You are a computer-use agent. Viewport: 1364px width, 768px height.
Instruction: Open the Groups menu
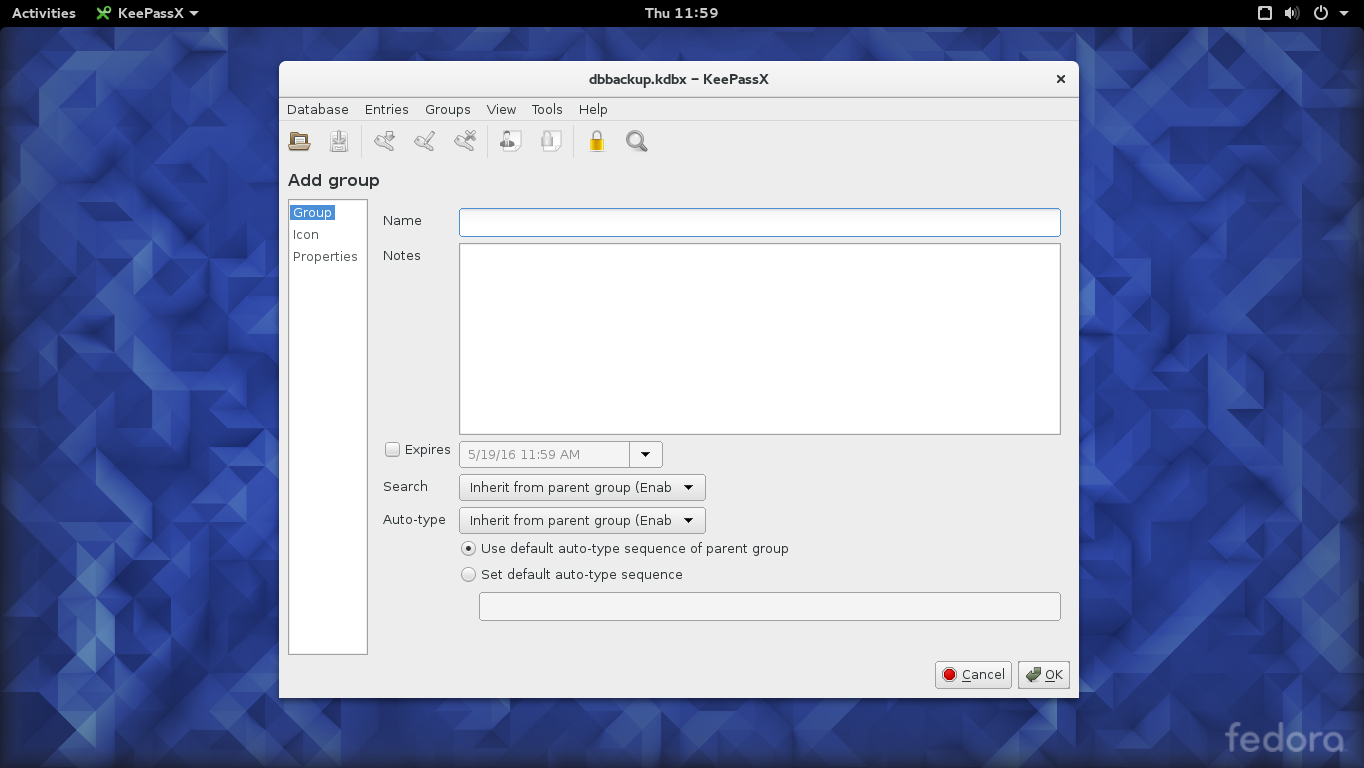coord(448,109)
